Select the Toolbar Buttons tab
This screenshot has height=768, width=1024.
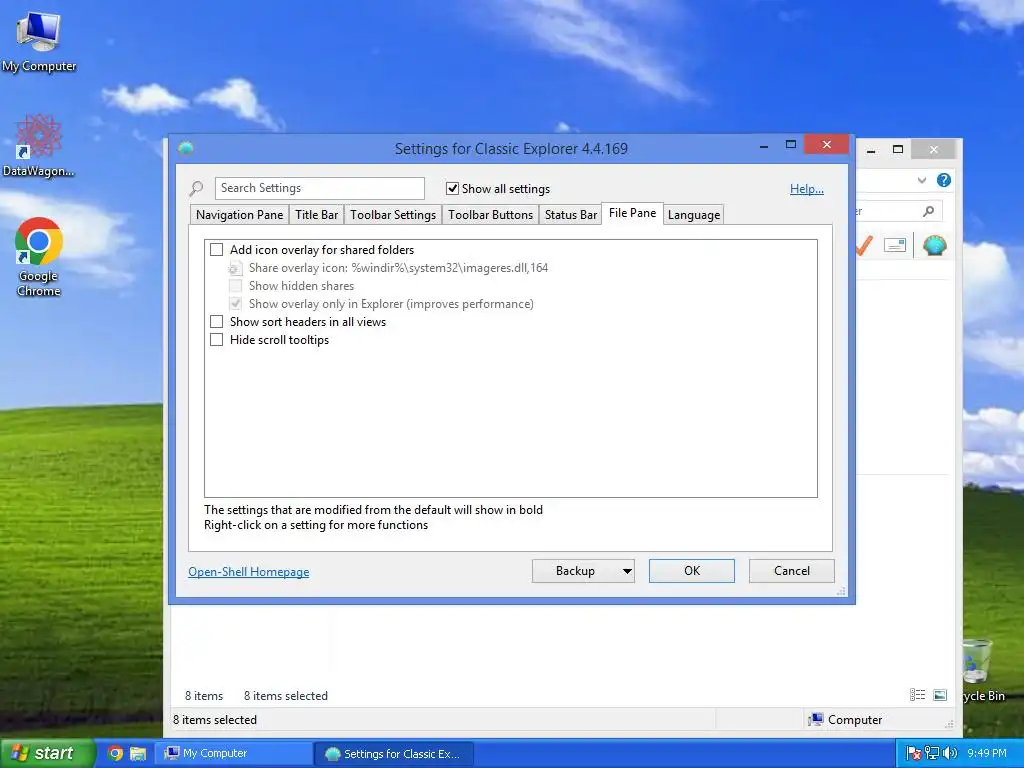490,215
